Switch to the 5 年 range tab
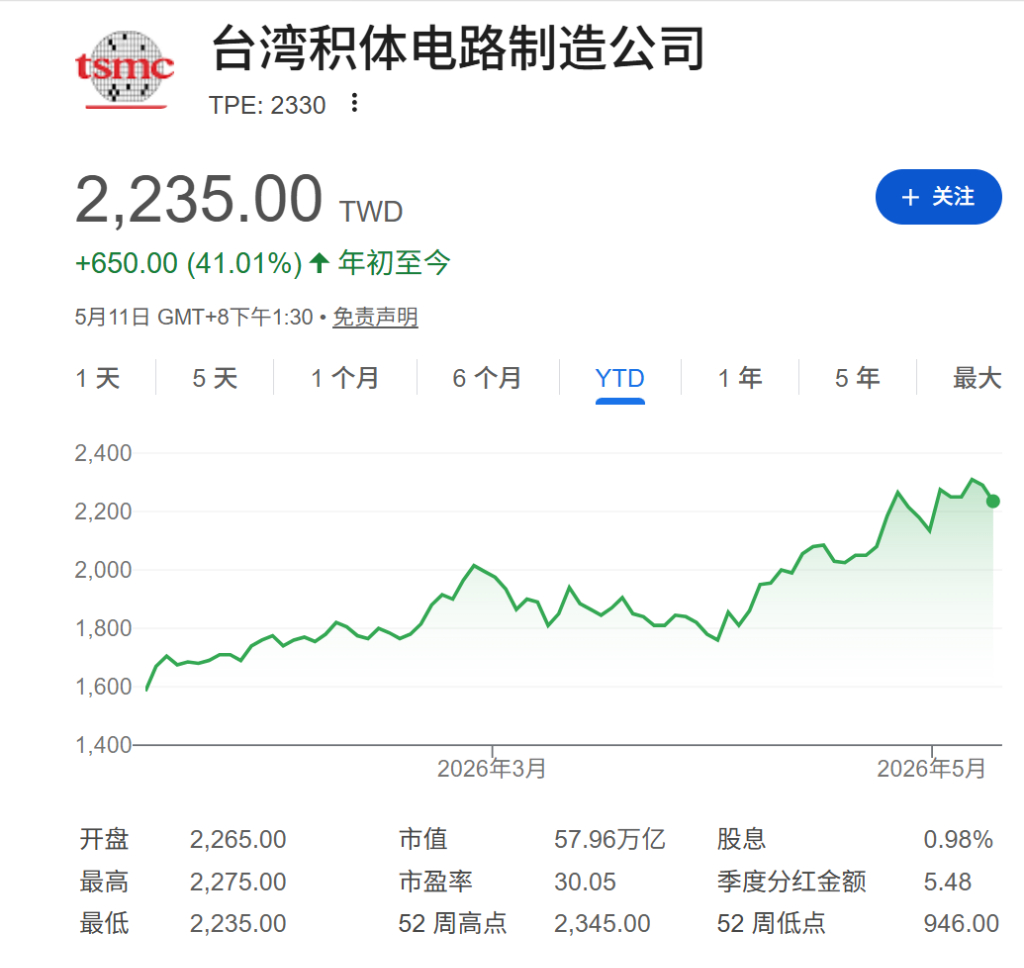Image resolution: width=1024 pixels, height=968 pixels. (857, 378)
